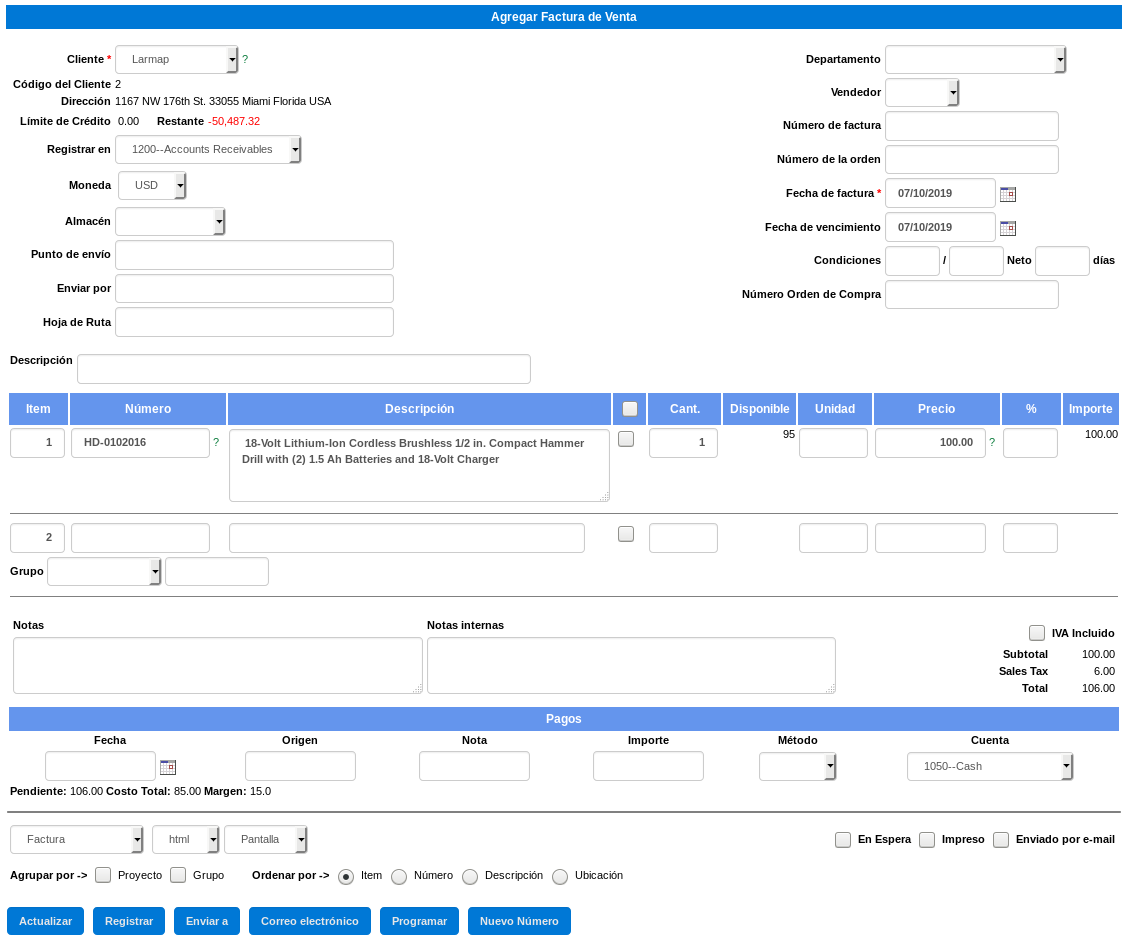This screenshot has height=939, width=1126.
Task: Click the question mark beside Precio 100.00
Action: [992, 442]
